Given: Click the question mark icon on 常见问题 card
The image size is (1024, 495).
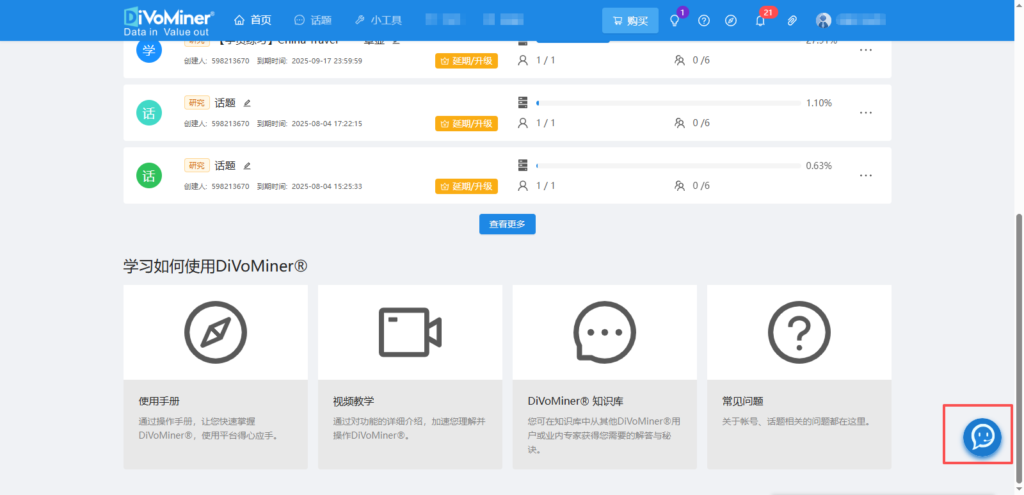Looking at the screenshot, I should click(x=799, y=332).
